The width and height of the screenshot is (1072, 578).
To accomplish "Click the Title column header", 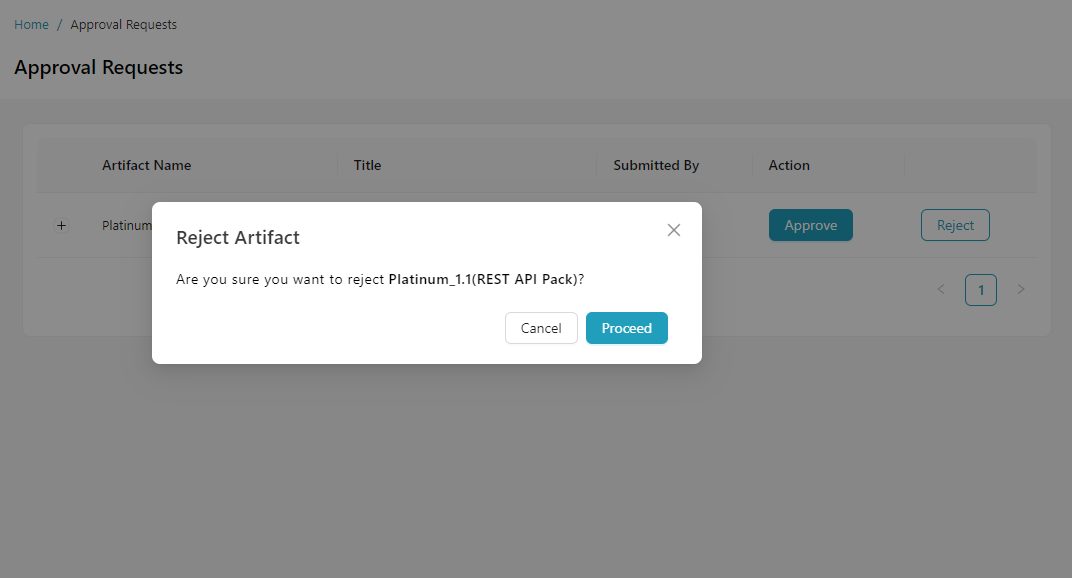I will point(367,165).
